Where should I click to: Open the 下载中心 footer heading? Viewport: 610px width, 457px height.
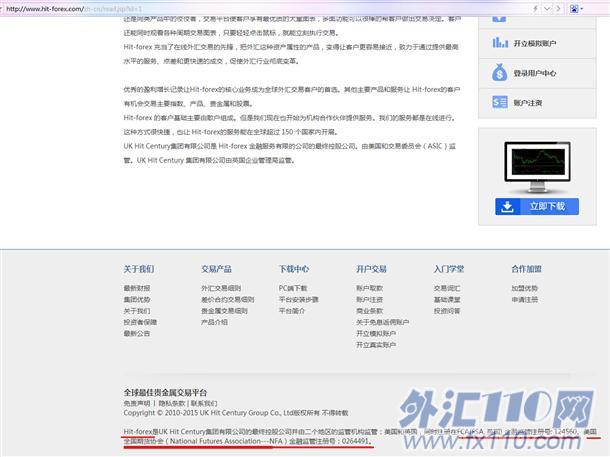click(x=294, y=269)
